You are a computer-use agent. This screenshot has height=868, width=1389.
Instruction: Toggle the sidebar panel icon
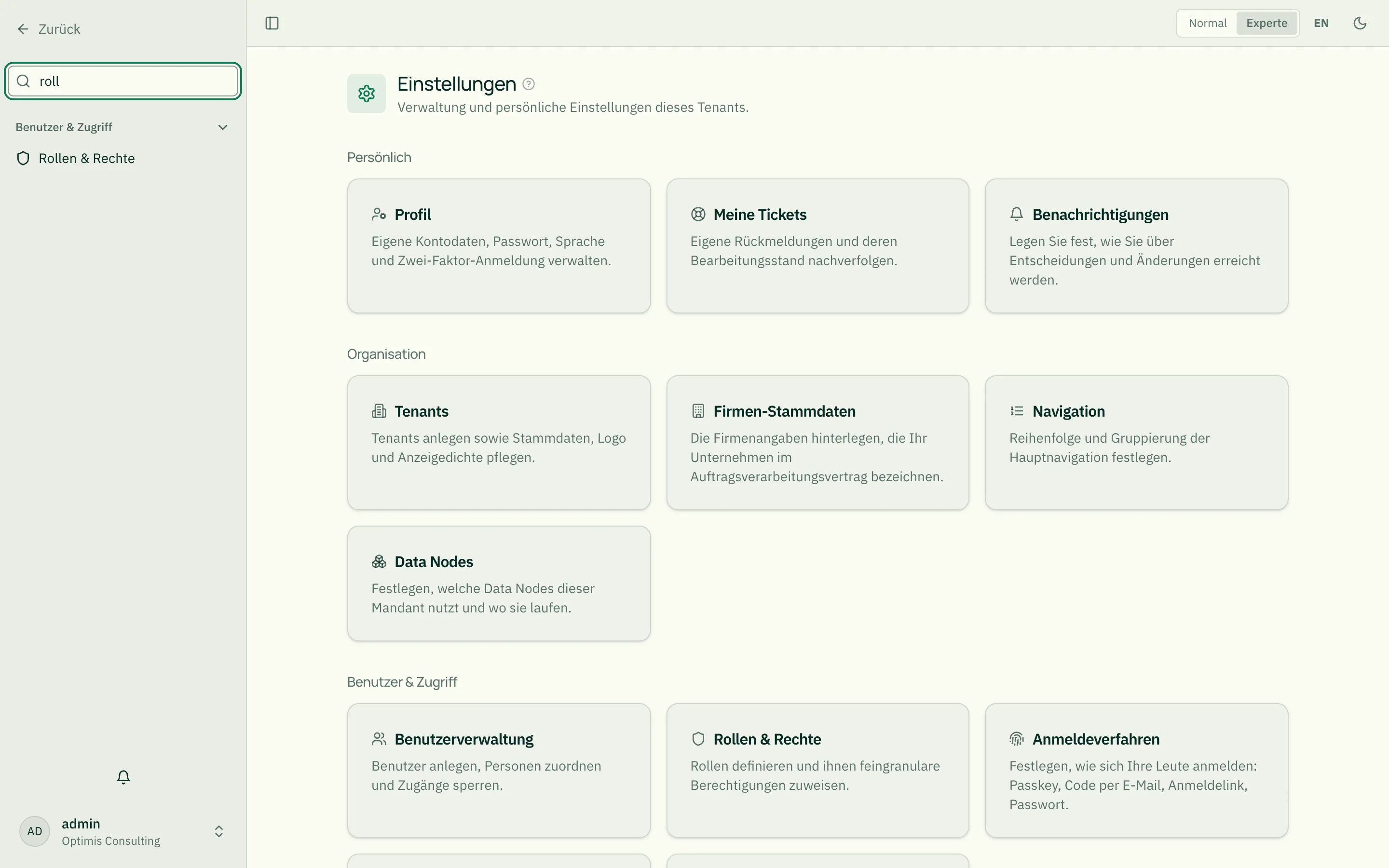click(x=272, y=23)
